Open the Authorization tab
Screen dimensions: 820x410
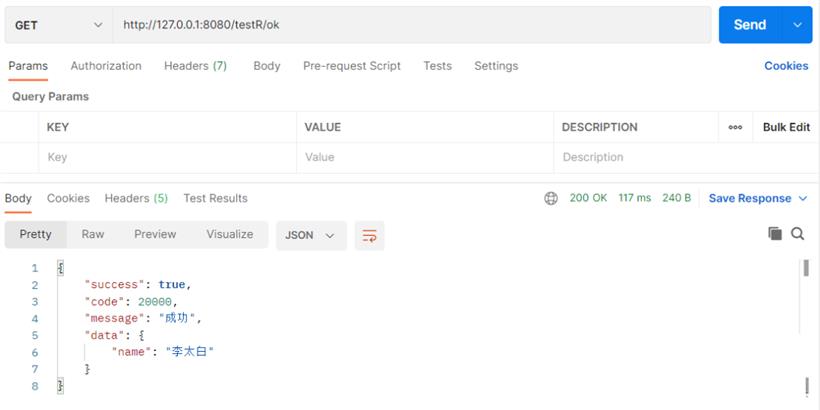106,66
